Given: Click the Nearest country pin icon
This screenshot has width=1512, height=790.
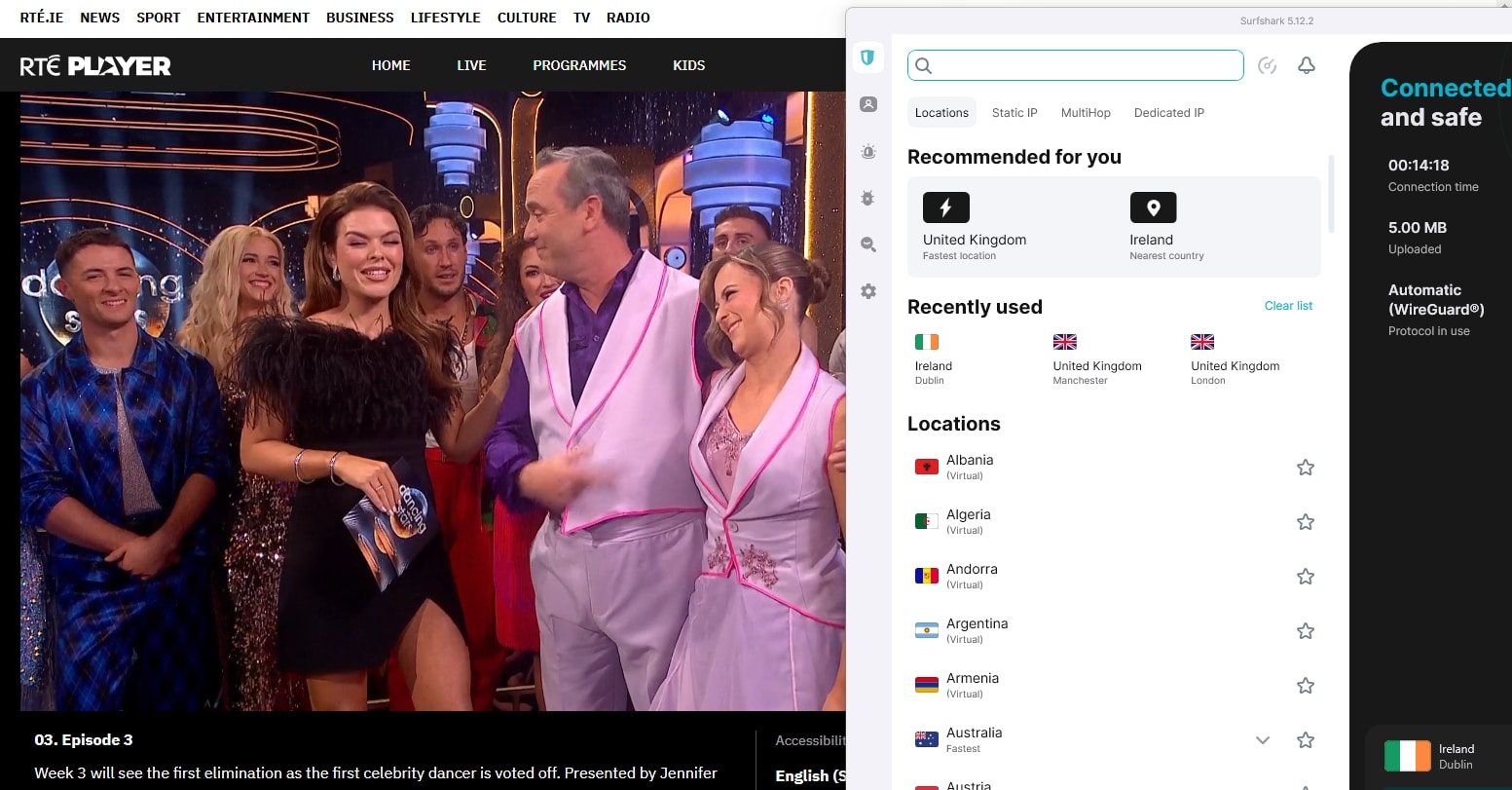Looking at the screenshot, I should (x=1154, y=207).
